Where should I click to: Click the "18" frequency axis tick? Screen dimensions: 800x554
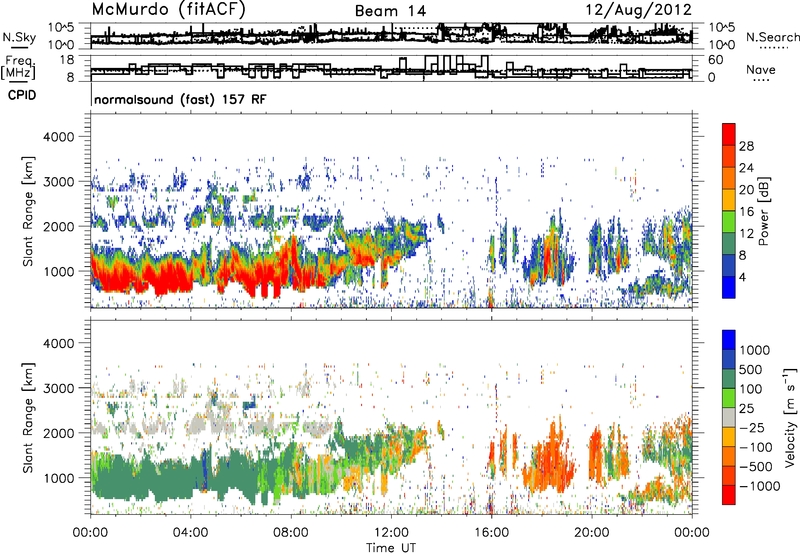(67, 60)
